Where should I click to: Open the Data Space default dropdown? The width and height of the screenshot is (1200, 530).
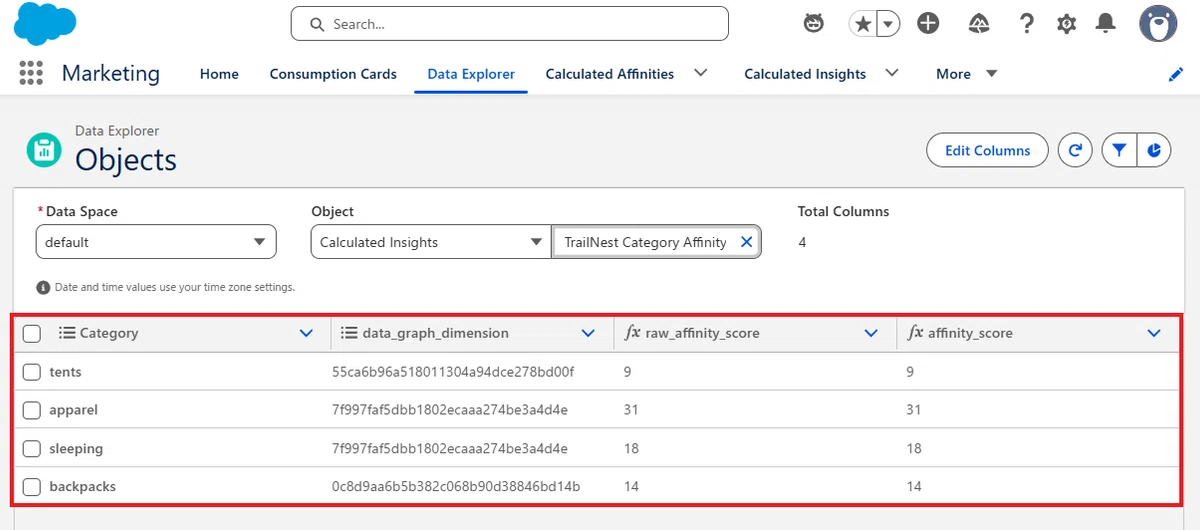pos(156,242)
